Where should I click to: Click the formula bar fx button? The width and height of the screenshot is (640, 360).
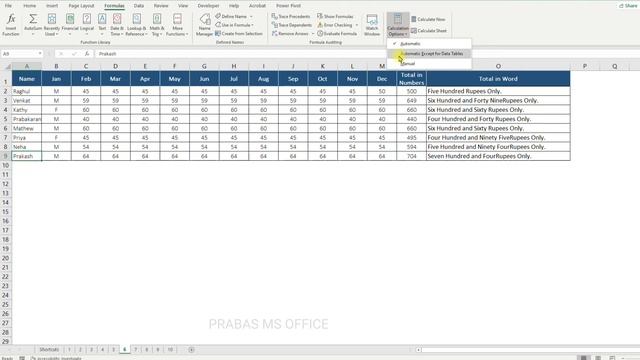[87, 53]
